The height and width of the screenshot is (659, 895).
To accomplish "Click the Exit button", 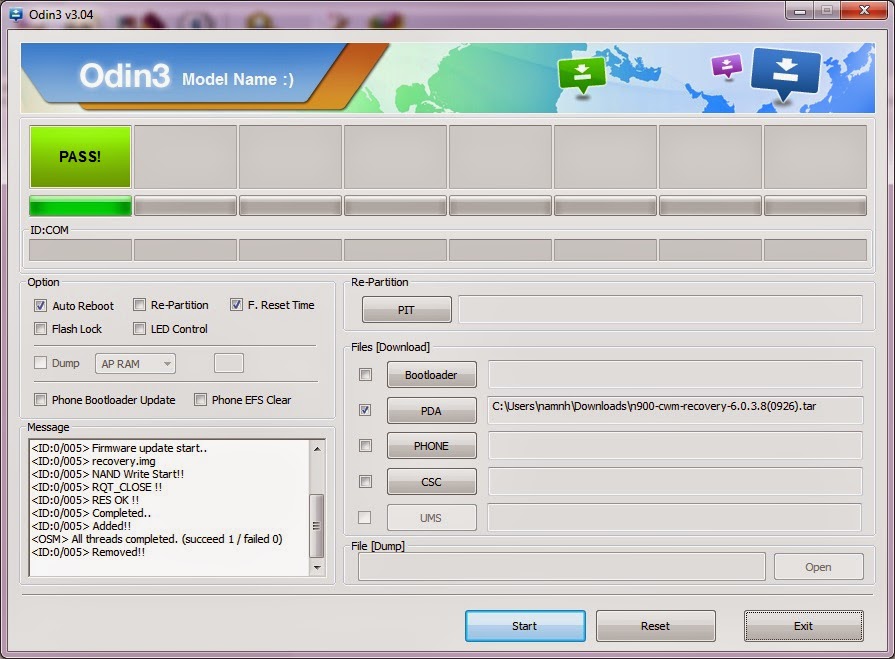I will 804,626.
